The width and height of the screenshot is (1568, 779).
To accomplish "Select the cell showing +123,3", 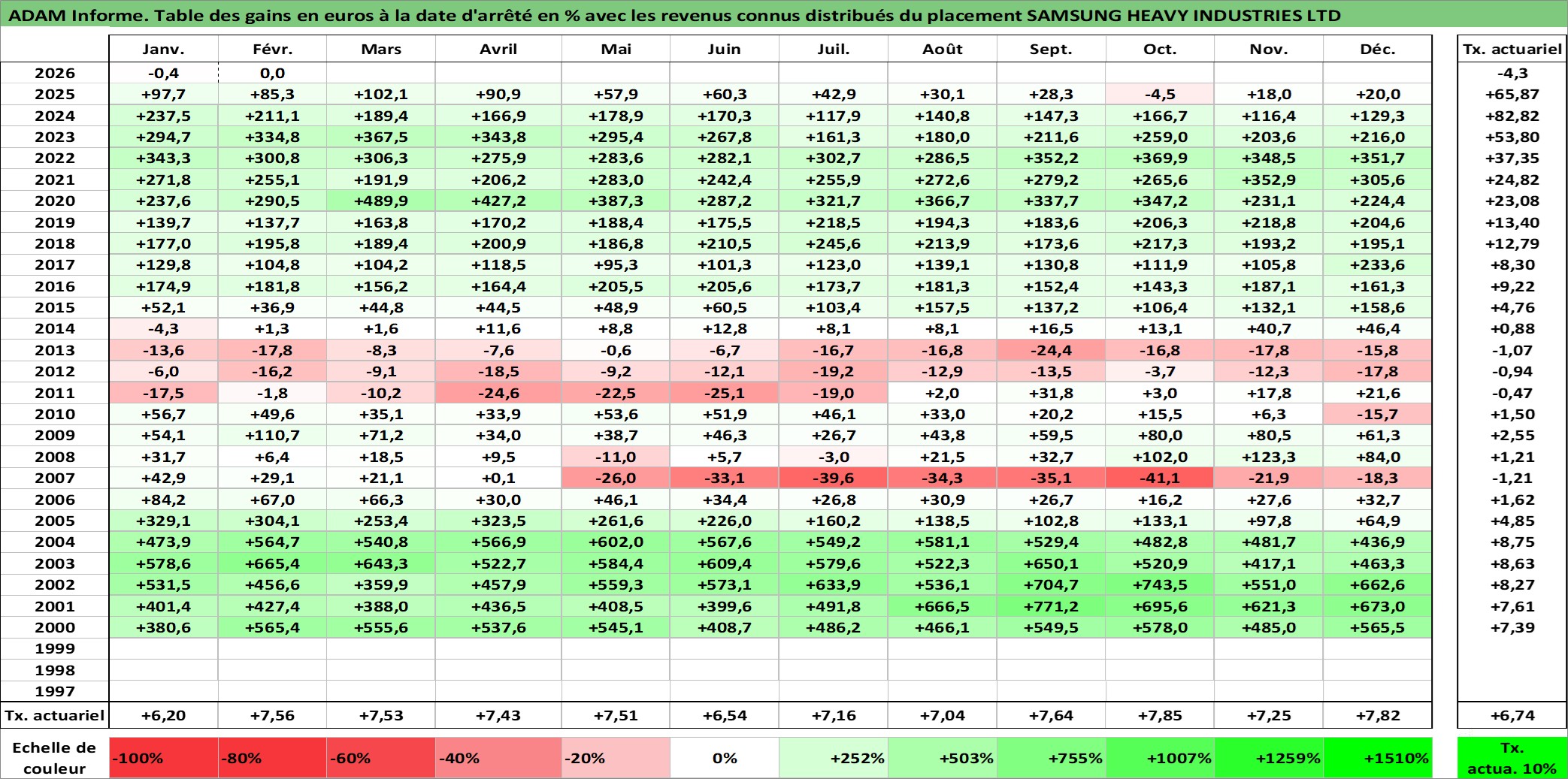I will pyautogui.click(x=1269, y=457).
